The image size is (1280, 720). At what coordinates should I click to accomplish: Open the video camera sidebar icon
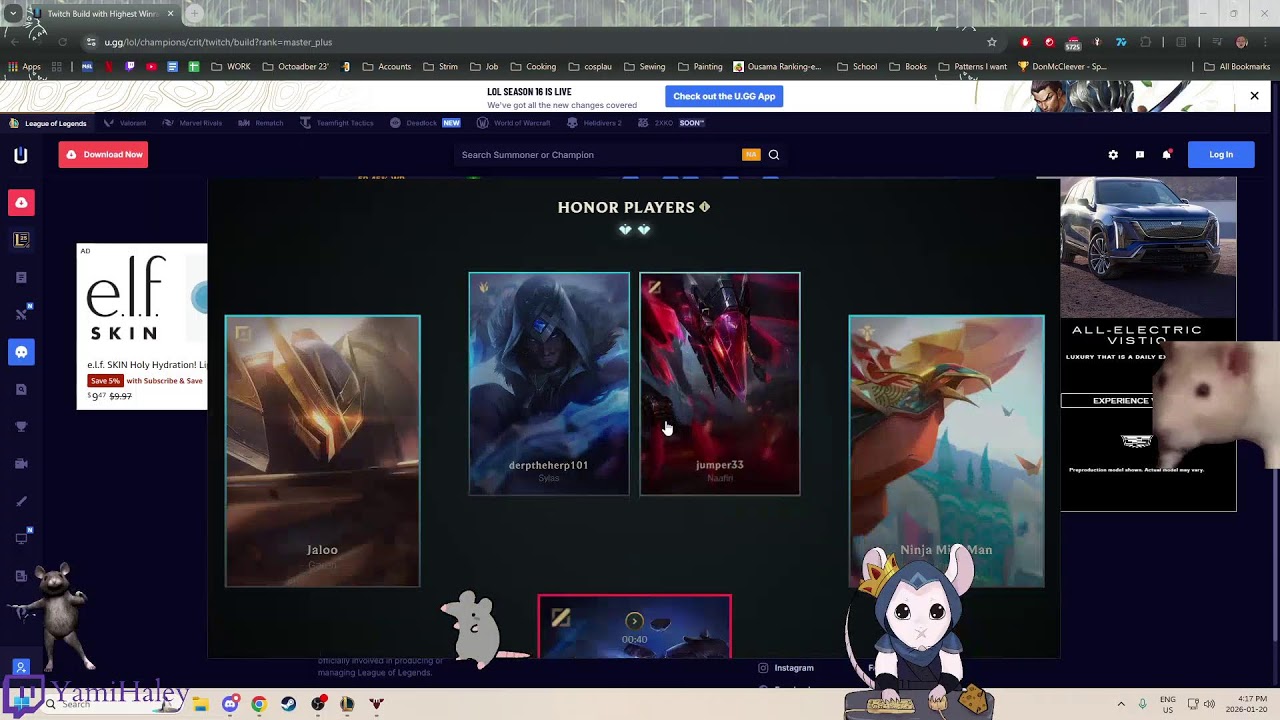[21, 464]
